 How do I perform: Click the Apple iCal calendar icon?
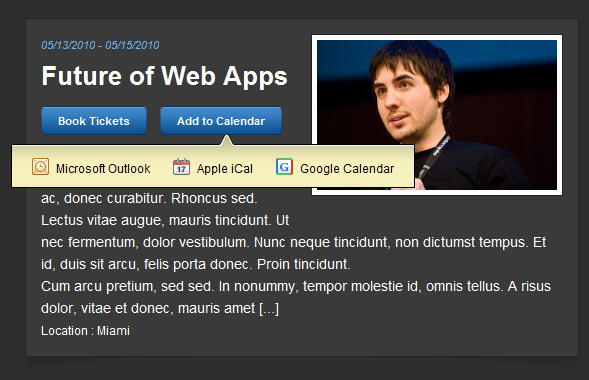tap(181, 167)
